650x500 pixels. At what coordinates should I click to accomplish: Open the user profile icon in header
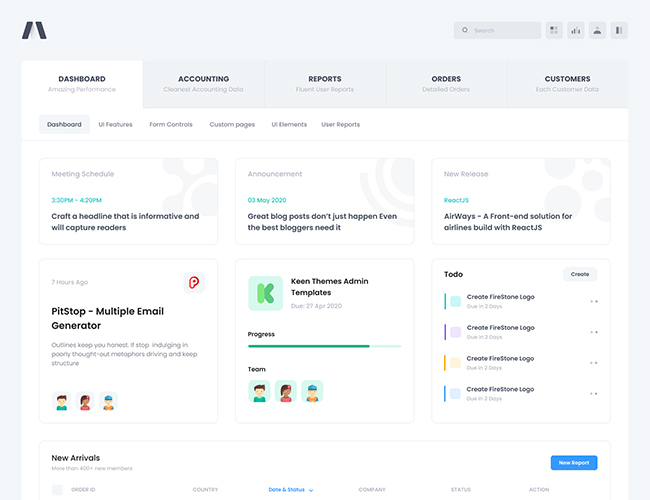(x=598, y=30)
